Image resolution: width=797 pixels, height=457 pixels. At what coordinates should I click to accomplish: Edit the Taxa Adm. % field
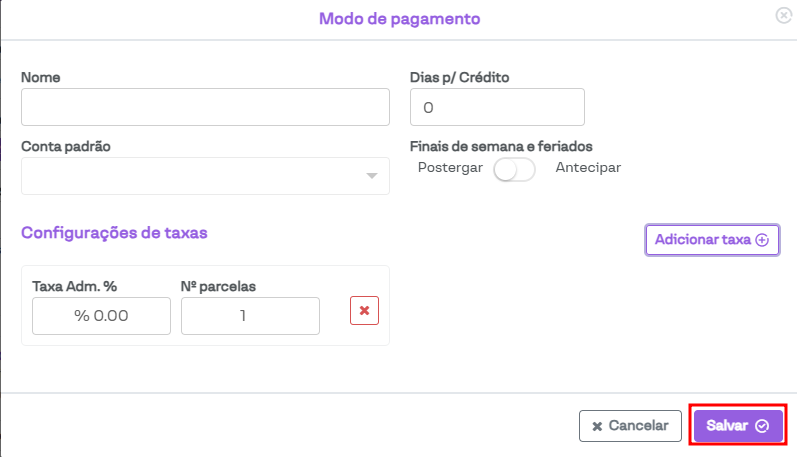pyautogui.click(x=101, y=316)
